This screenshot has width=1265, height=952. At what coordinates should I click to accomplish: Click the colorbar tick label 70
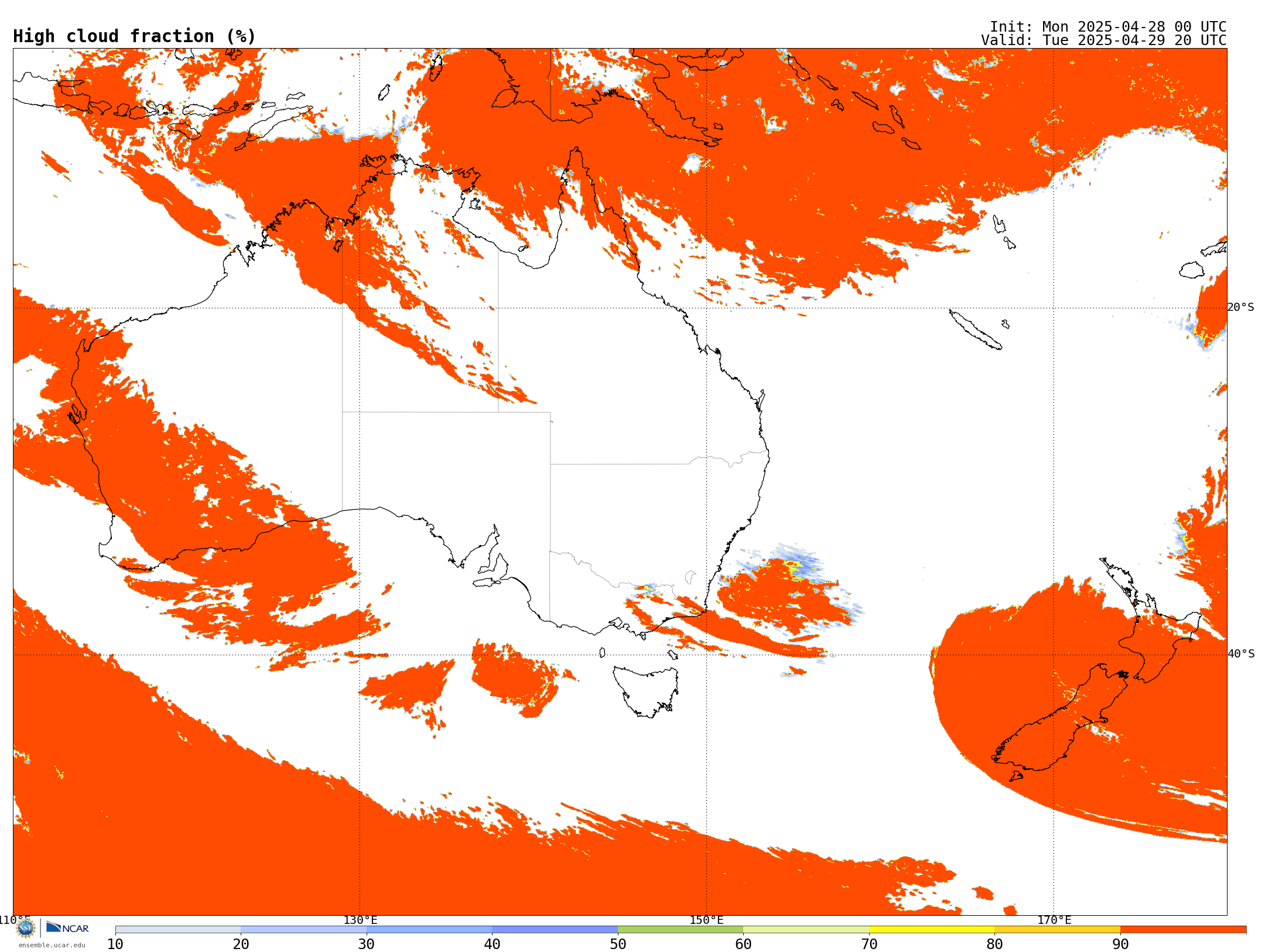click(869, 944)
